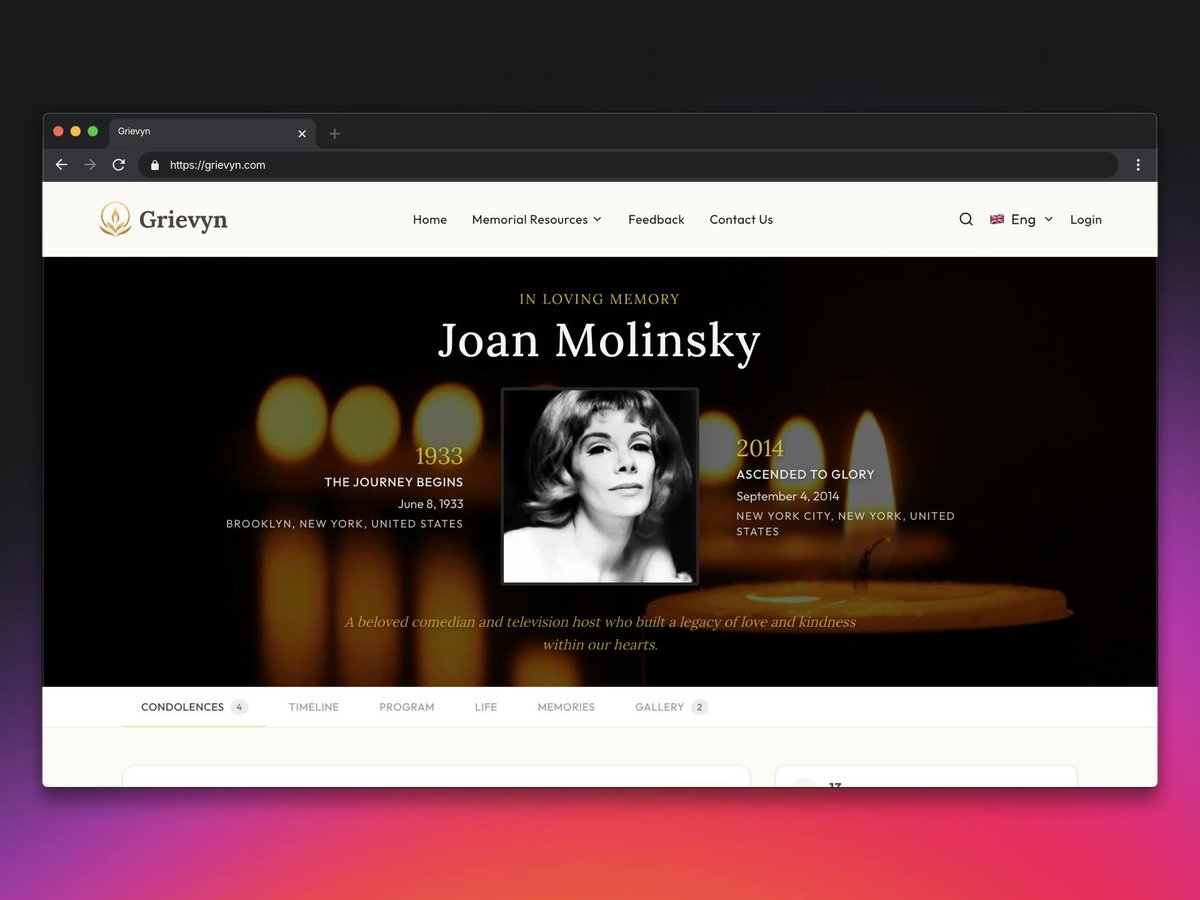The image size is (1200, 900).
Task: Click the Login link
Action: tap(1086, 219)
